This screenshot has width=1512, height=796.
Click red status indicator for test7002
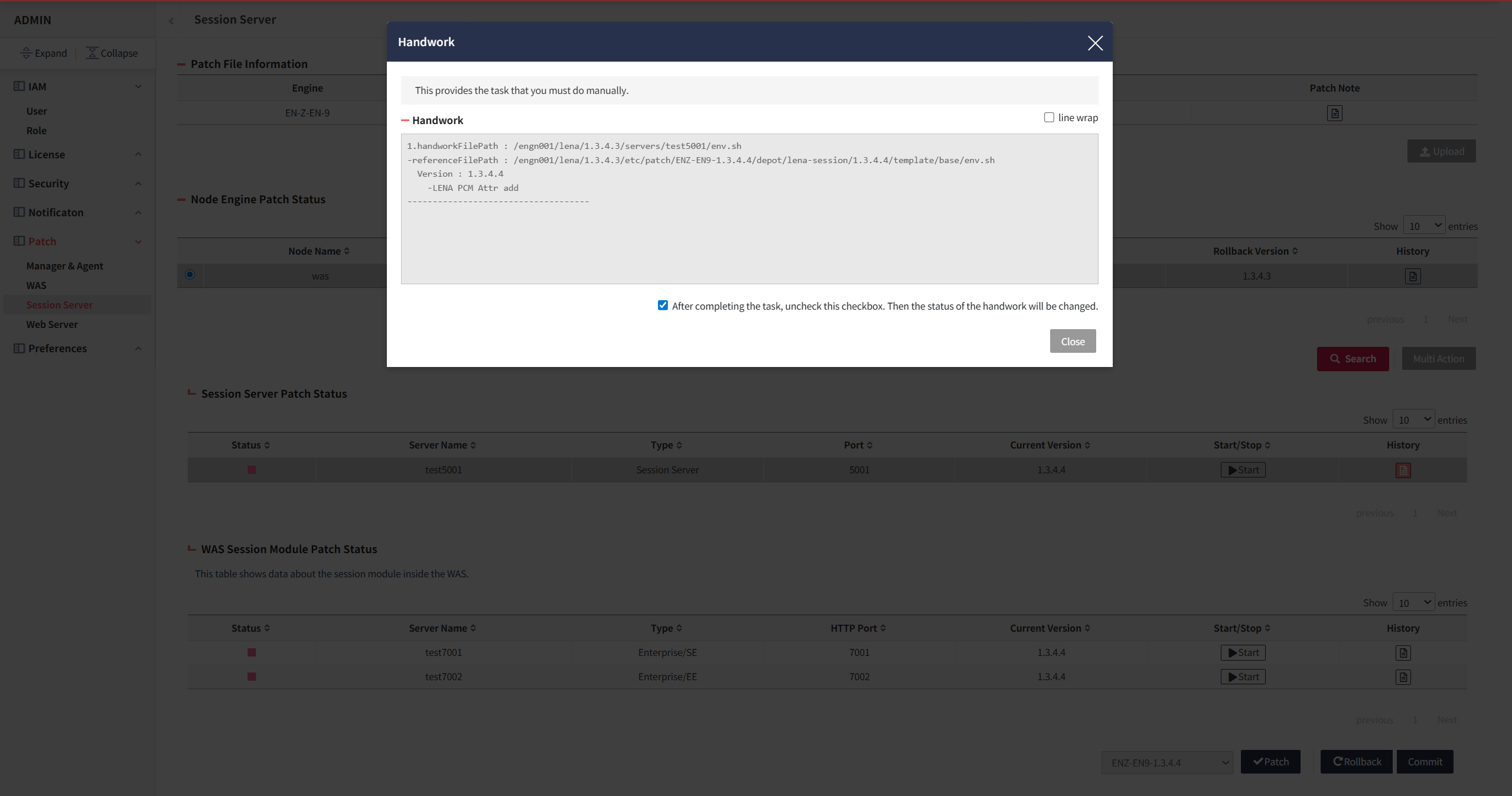(252, 677)
